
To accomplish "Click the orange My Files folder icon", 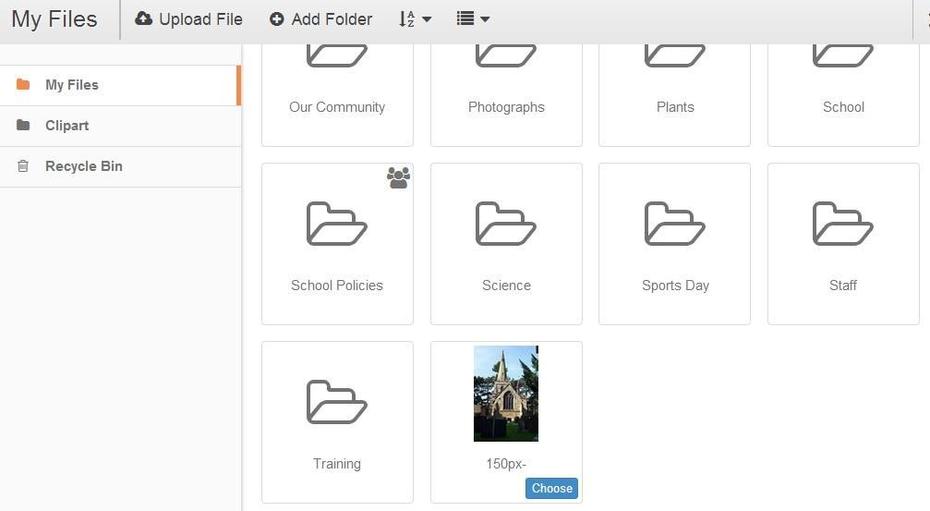I will pos(23,84).
